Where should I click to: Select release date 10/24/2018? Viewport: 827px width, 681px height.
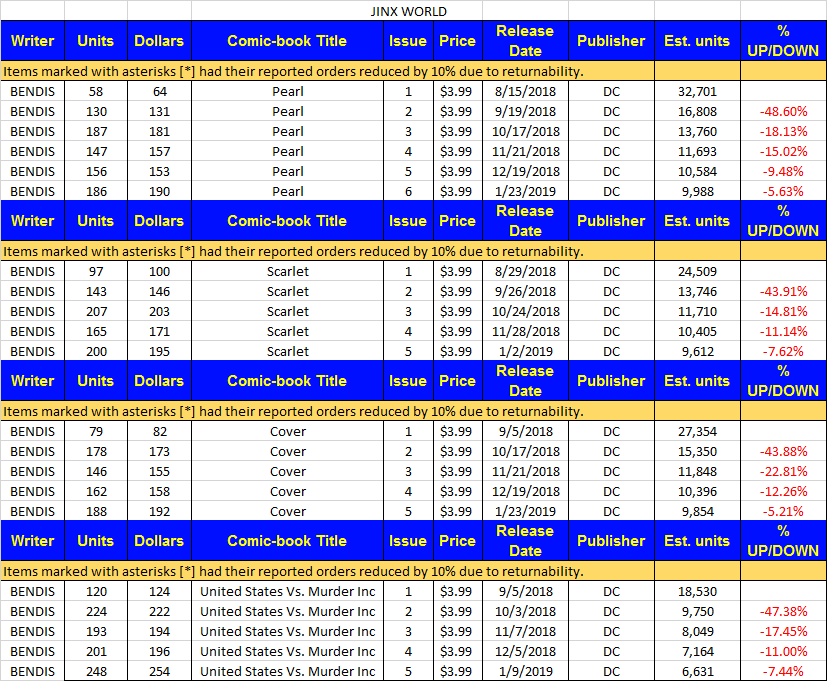pos(525,311)
